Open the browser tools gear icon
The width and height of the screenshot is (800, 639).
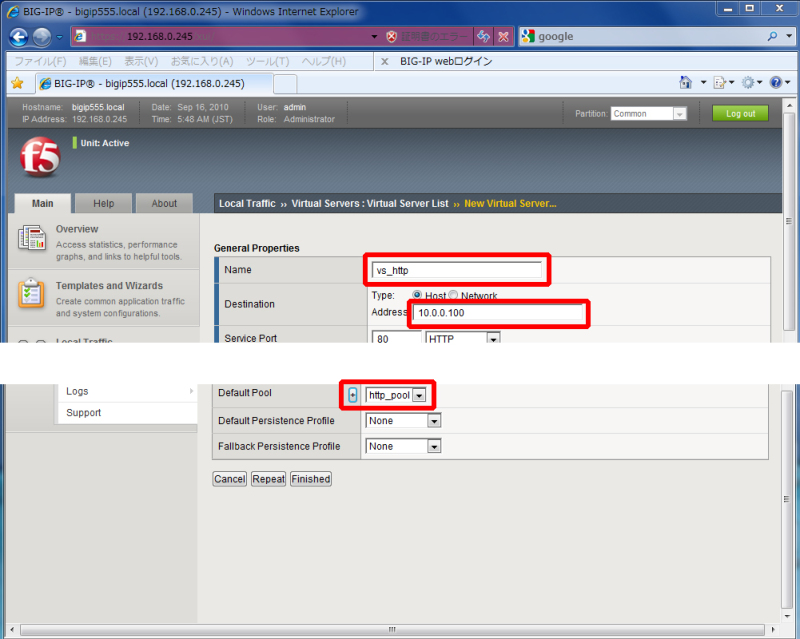[x=747, y=83]
